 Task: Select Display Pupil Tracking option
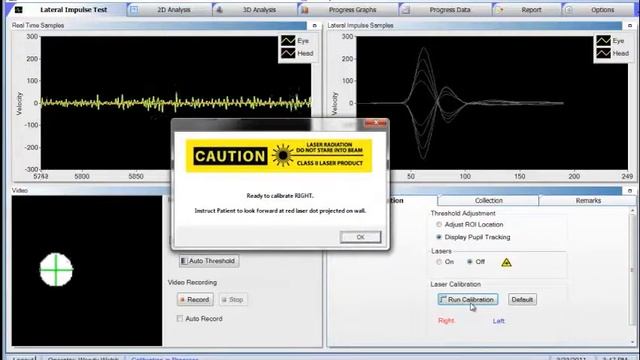coord(473,237)
